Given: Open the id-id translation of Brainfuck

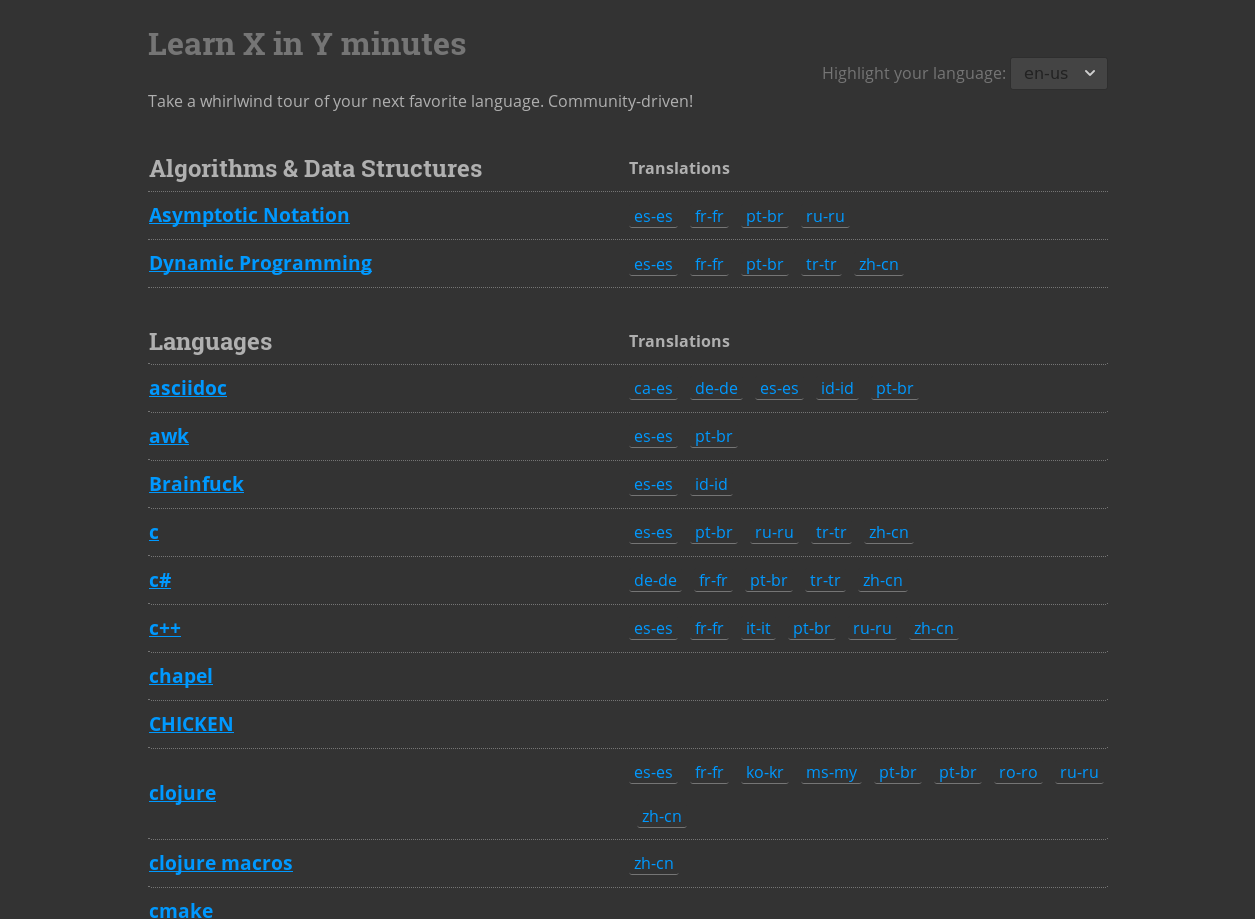Looking at the screenshot, I should pyautogui.click(x=711, y=484).
